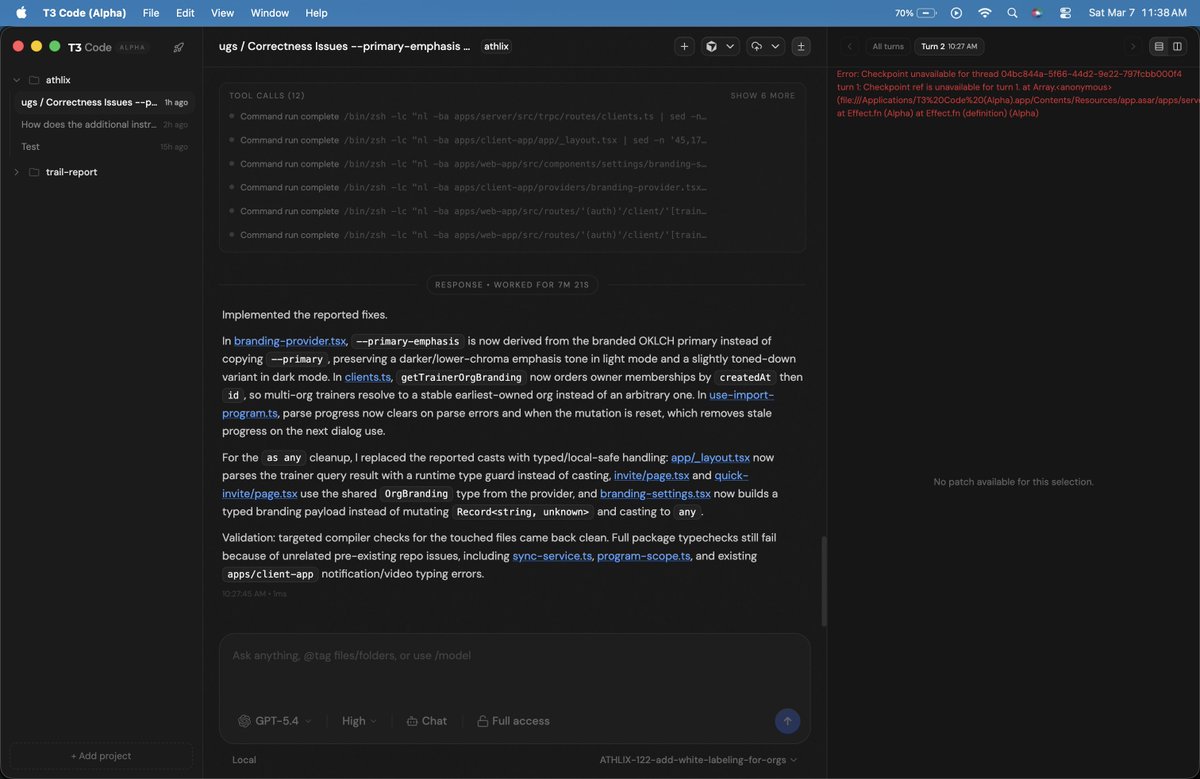1200x779 pixels.
Task: Click the athlix project badge in the header
Action: click(x=496, y=46)
